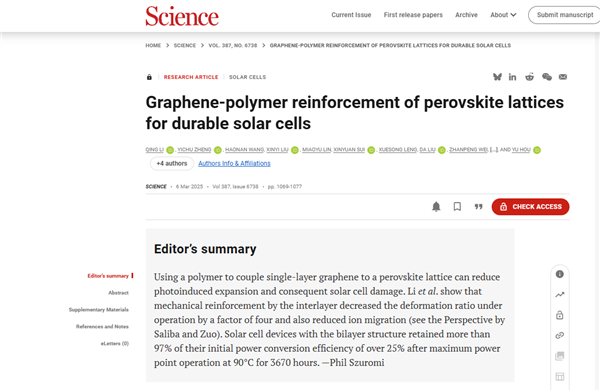600x391 pixels.
Task: Bookmark this article
Action: [457, 207]
